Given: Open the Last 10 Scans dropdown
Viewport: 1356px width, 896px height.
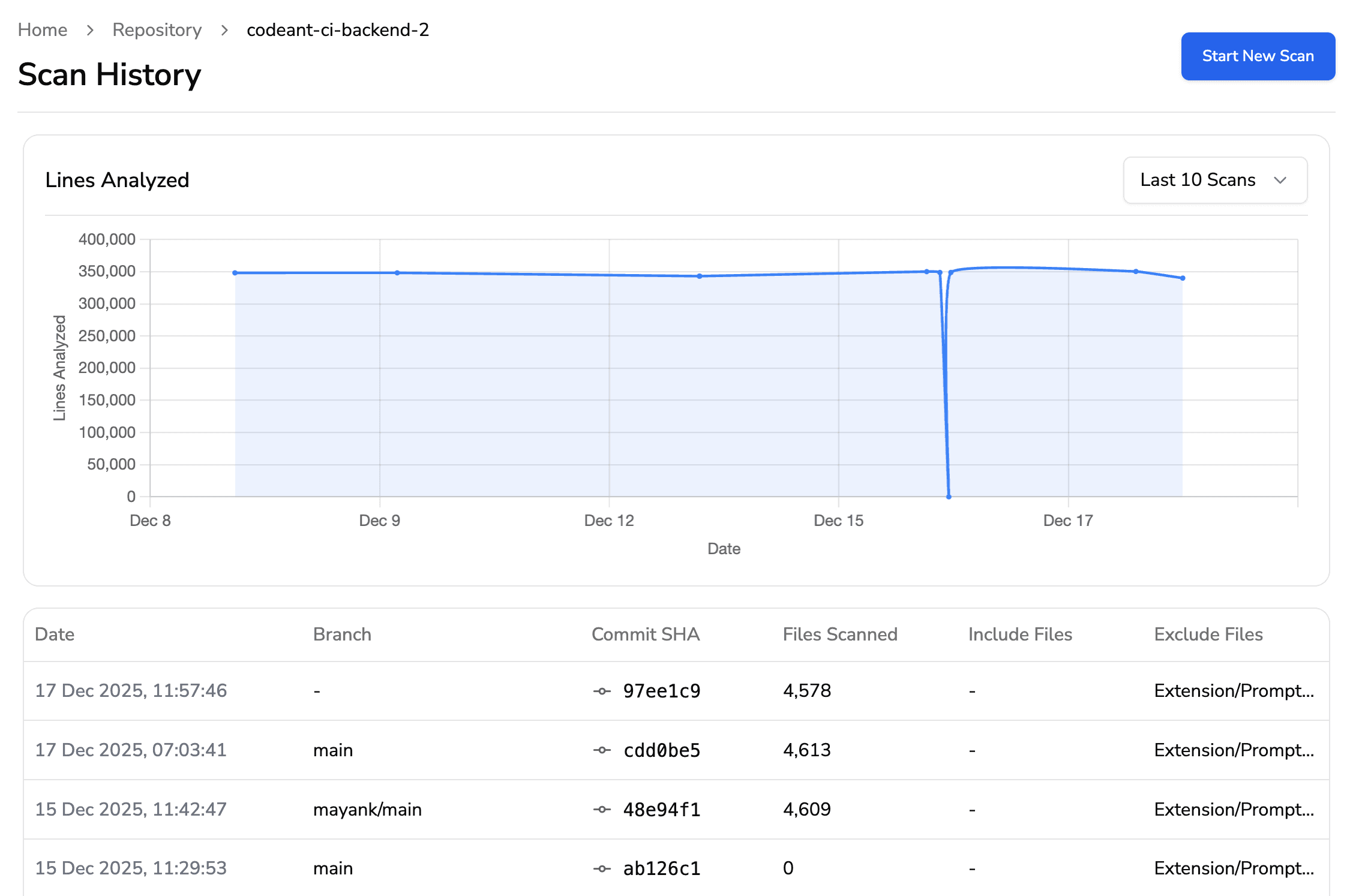Looking at the screenshot, I should coord(1214,180).
